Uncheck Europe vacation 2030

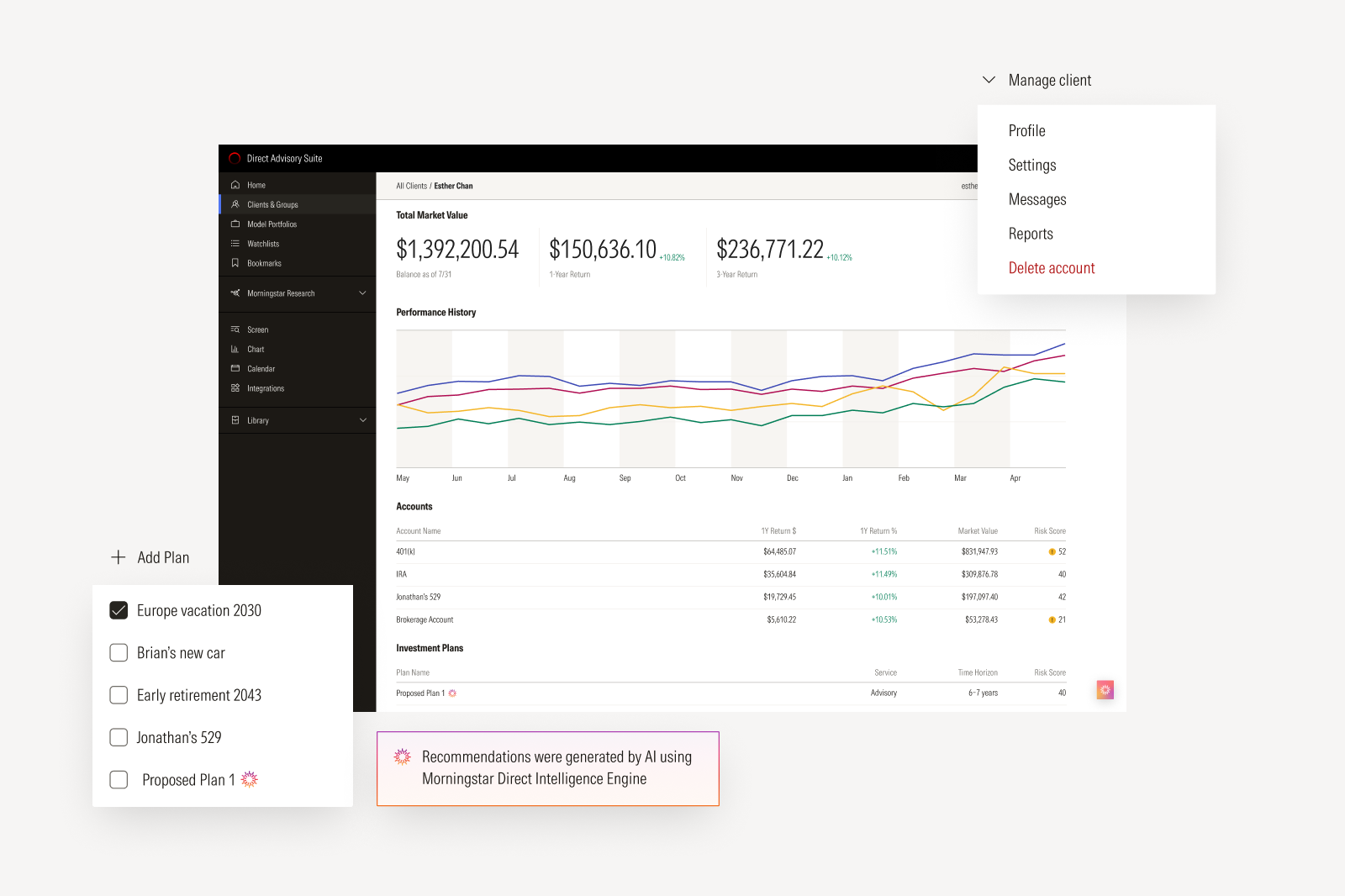coord(119,610)
